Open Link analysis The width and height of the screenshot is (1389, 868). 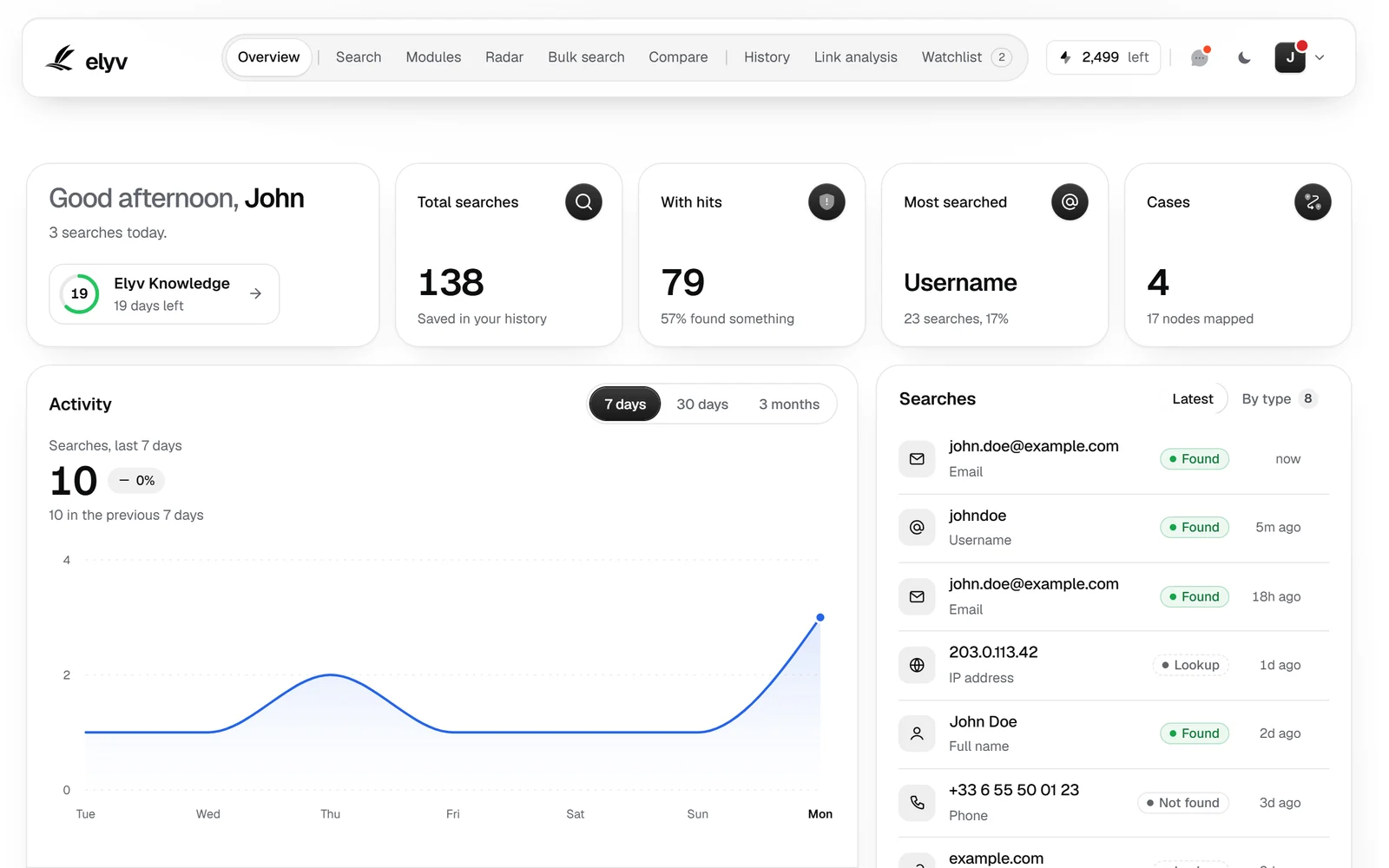(x=855, y=57)
